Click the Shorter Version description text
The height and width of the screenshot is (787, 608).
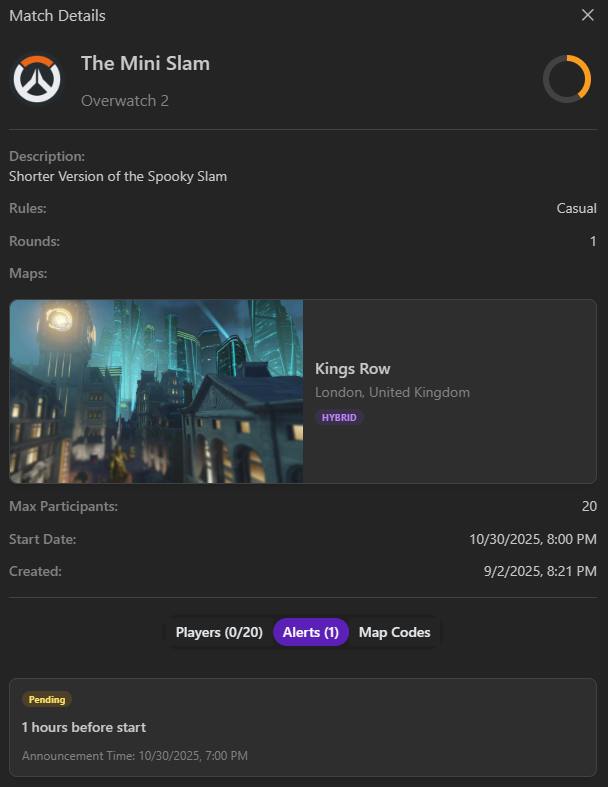tap(118, 177)
